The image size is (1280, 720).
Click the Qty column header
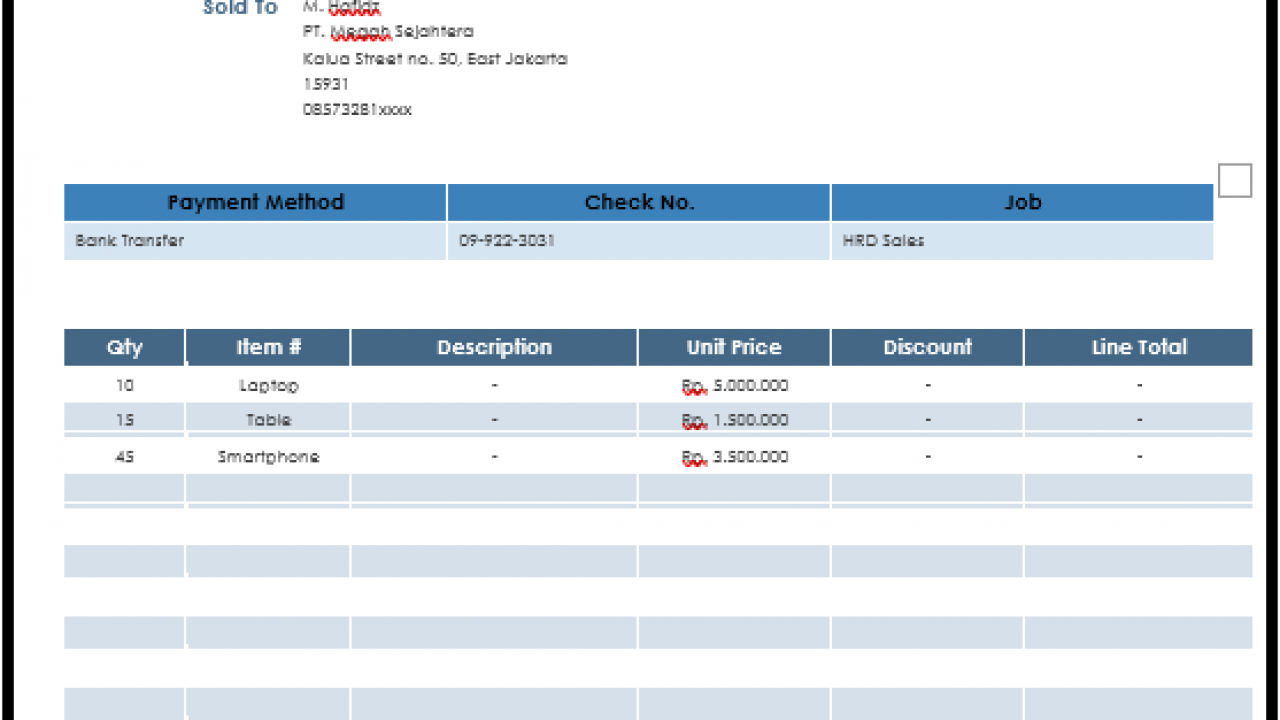pyautogui.click(x=124, y=347)
